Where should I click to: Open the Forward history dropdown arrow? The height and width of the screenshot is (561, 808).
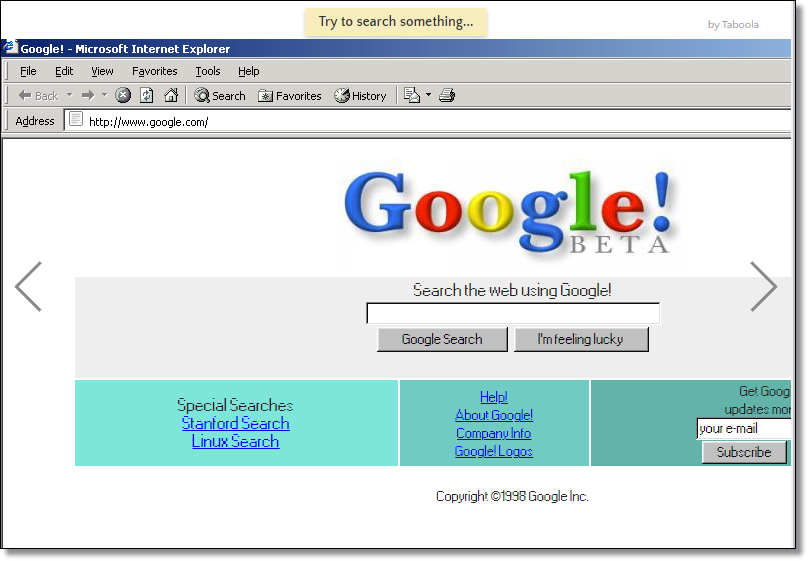point(105,95)
